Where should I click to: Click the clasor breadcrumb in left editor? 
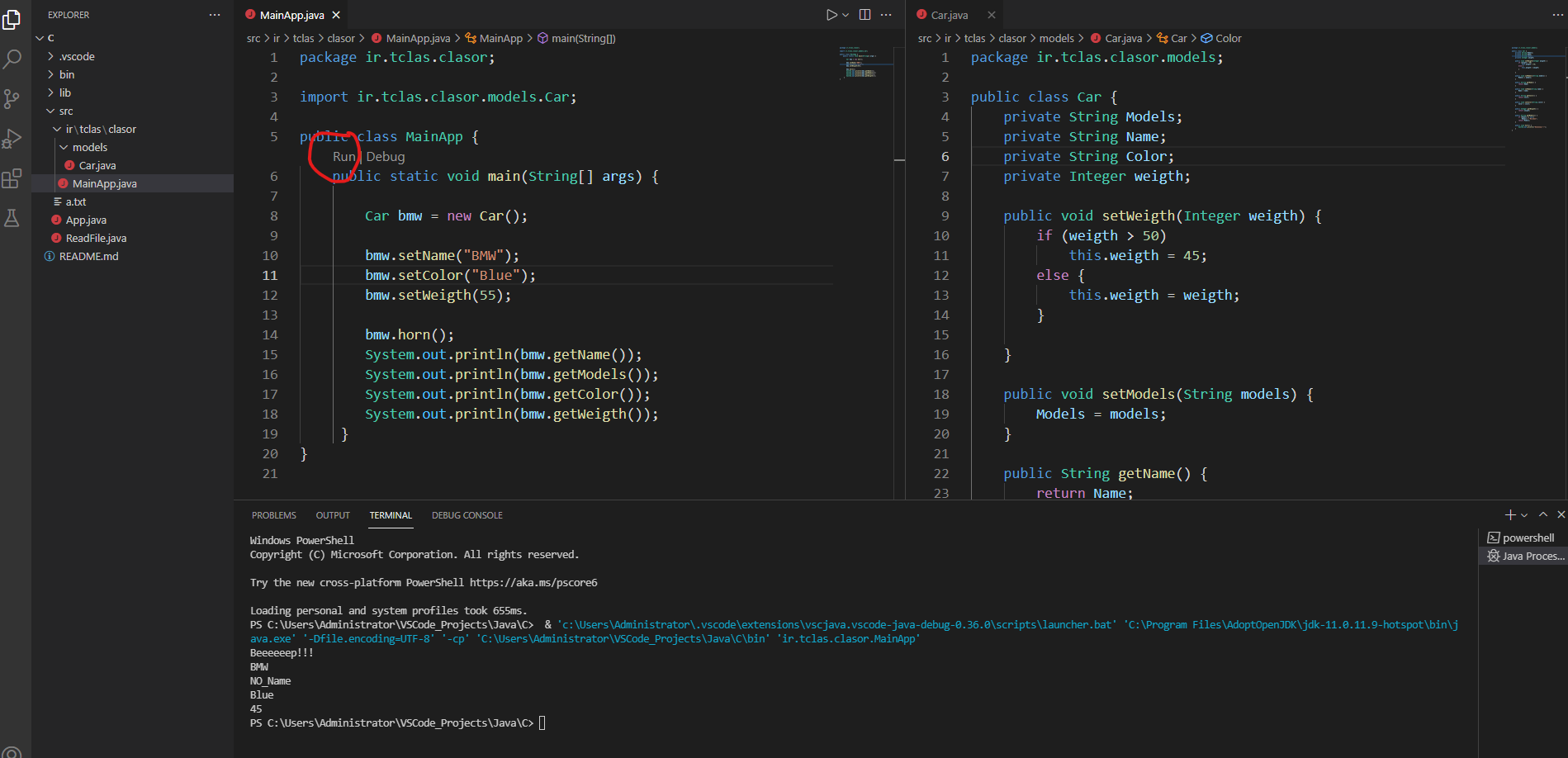click(x=341, y=38)
